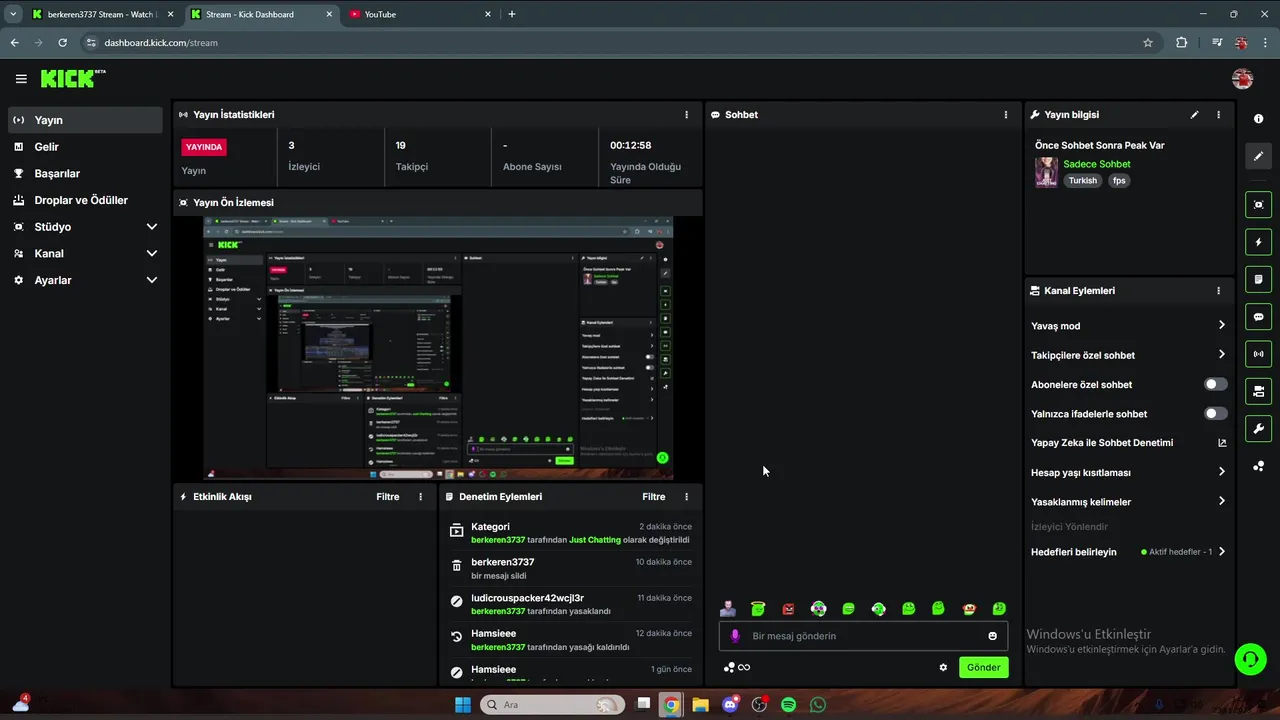
Task: Click the purple microphone icon in chat
Action: click(x=735, y=636)
